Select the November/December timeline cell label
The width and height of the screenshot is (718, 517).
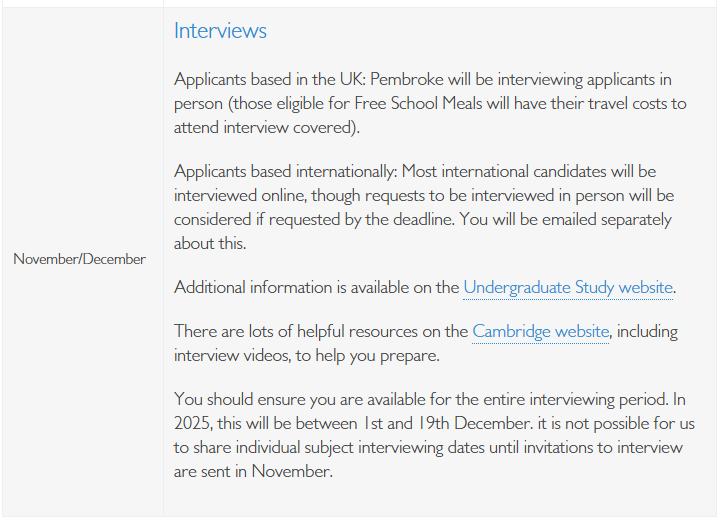pos(79,259)
